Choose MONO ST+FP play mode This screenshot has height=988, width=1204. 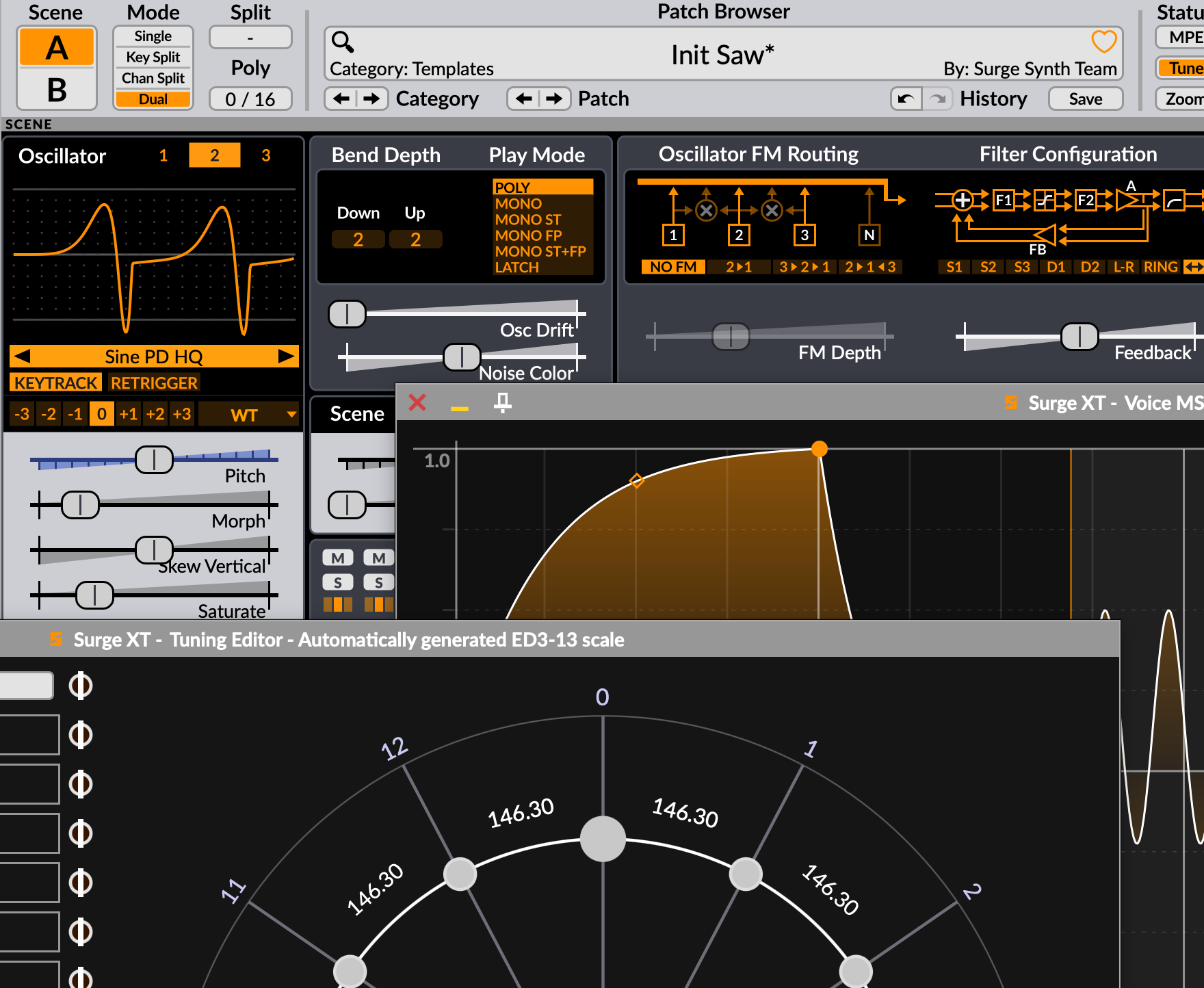pyautogui.click(x=541, y=251)
